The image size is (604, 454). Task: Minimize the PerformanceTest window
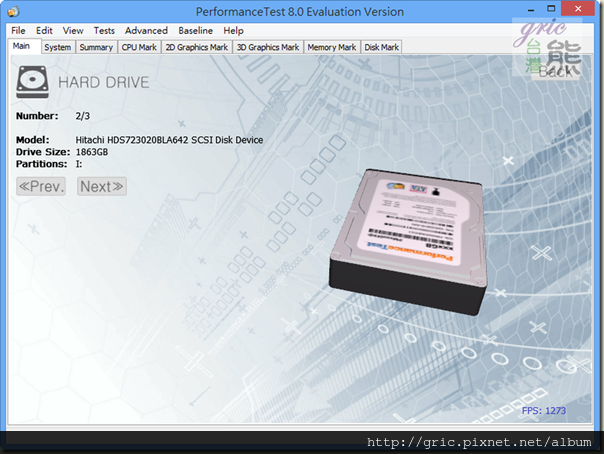(531, 9)
